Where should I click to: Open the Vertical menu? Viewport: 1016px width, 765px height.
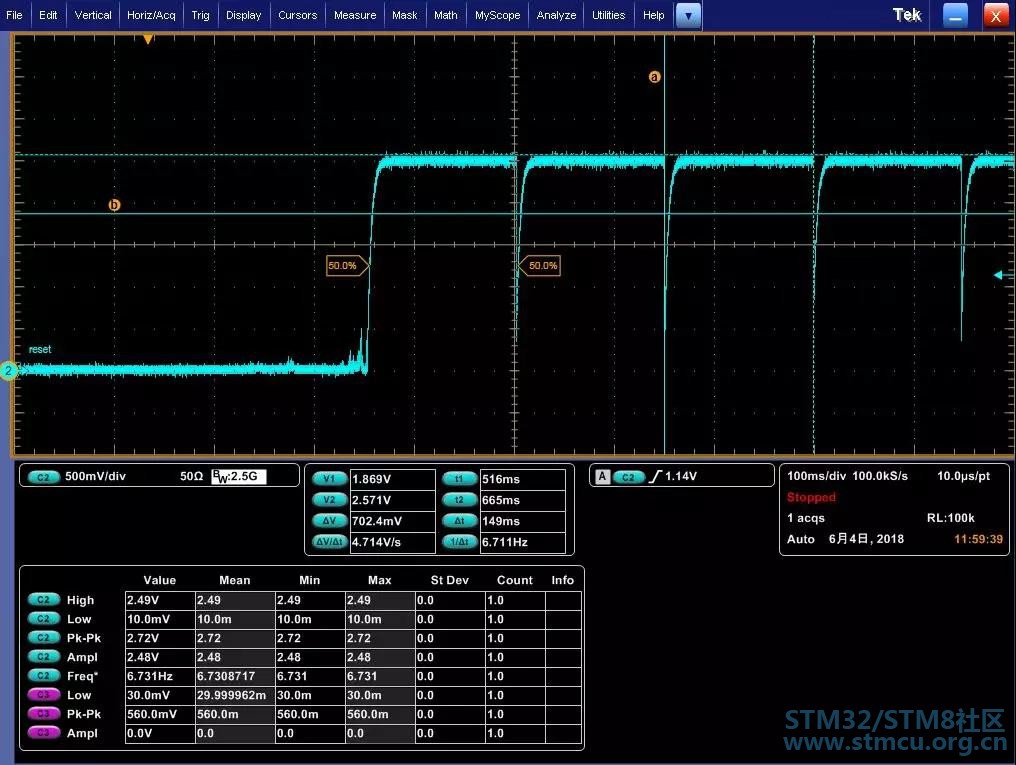tap(93, 15)
